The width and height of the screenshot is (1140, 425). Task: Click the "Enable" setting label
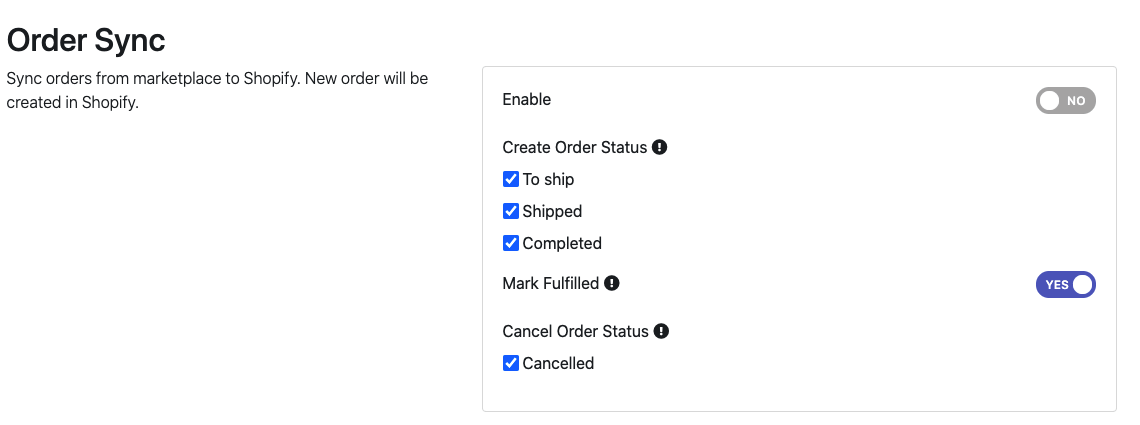pos(526,99)
